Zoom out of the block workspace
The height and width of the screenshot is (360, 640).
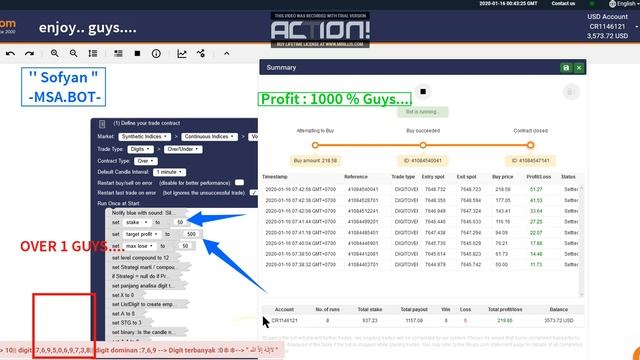pyautogui.click(x=73, y=53)
